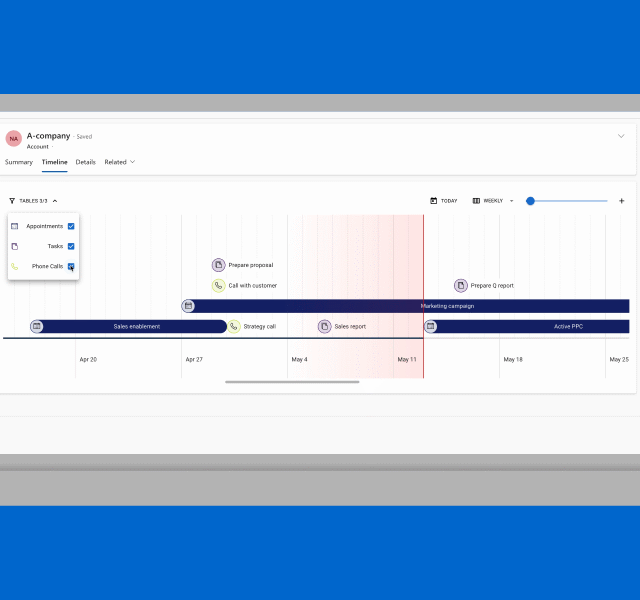The width and height of the screenshot is (640, 600).
Task: Click the "Call with customer" label
Action: (x=253, y=285)
